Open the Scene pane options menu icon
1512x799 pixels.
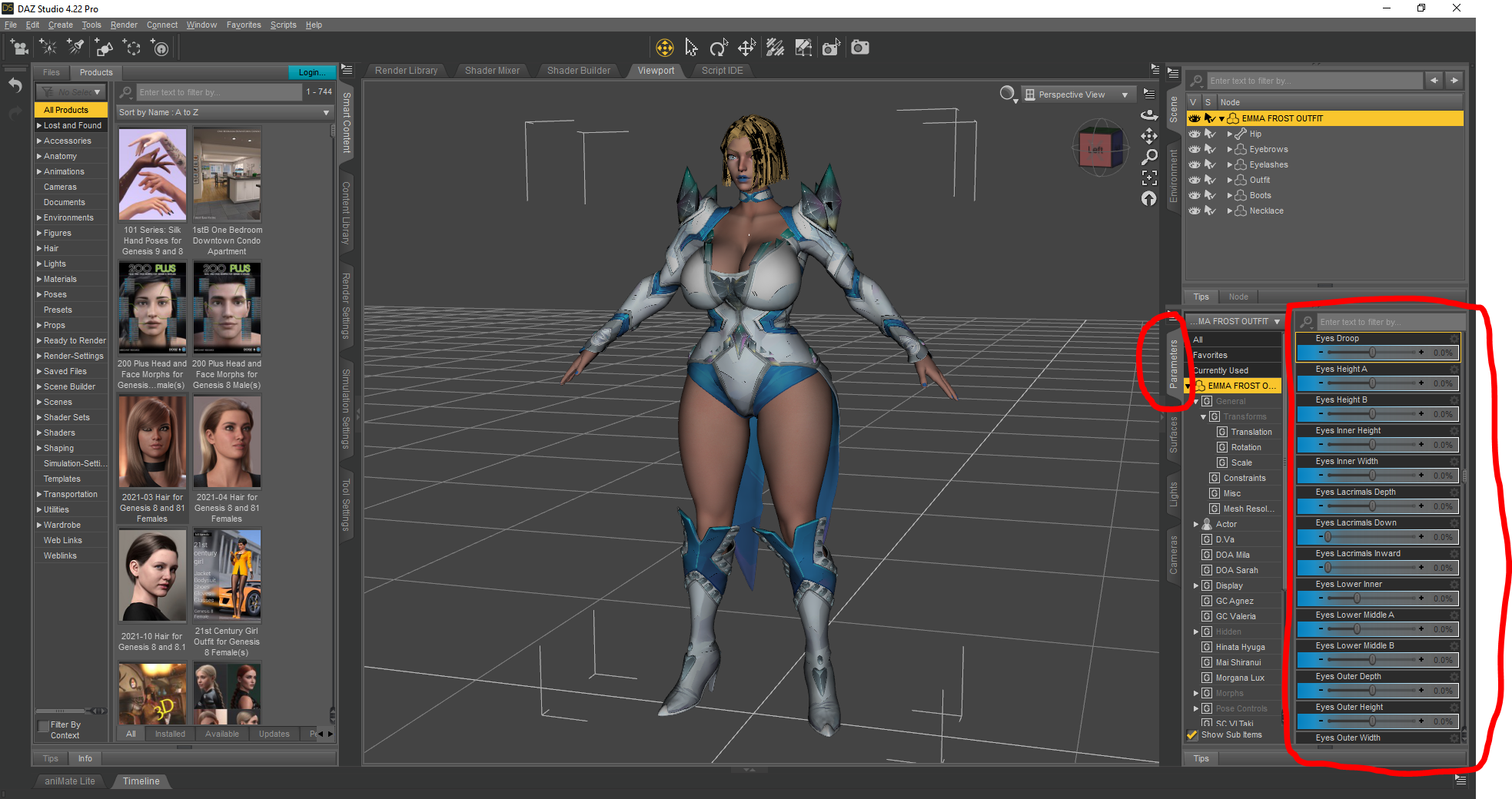click(x=1173, y=73)
